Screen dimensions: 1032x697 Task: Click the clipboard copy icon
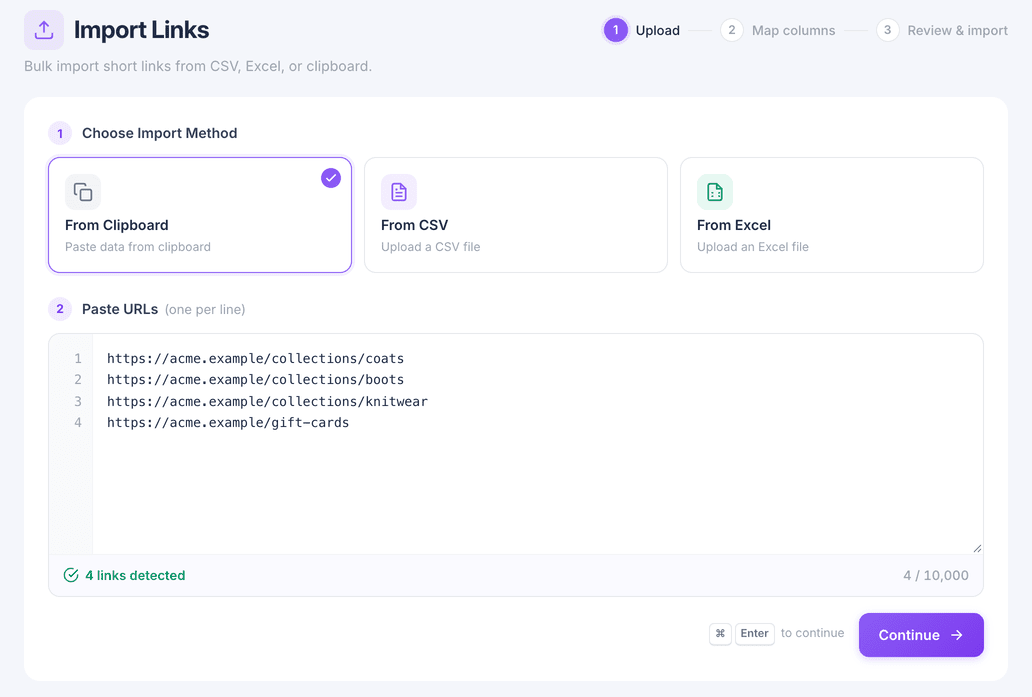[x=83, y=192]
